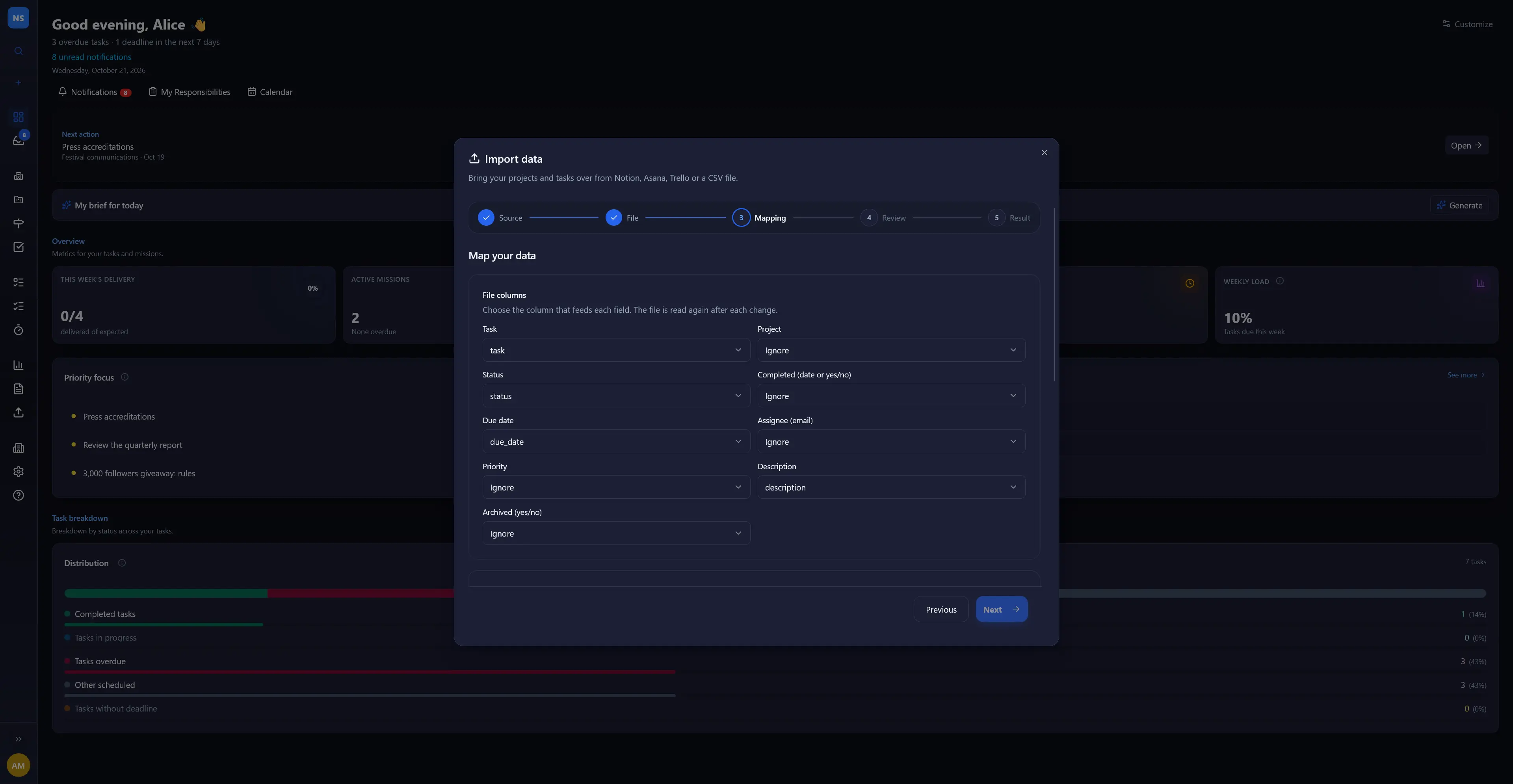Click the orange clock icon card
Image resolution: width=1513 pixels, height=784 pixels.
[1190, 283]
